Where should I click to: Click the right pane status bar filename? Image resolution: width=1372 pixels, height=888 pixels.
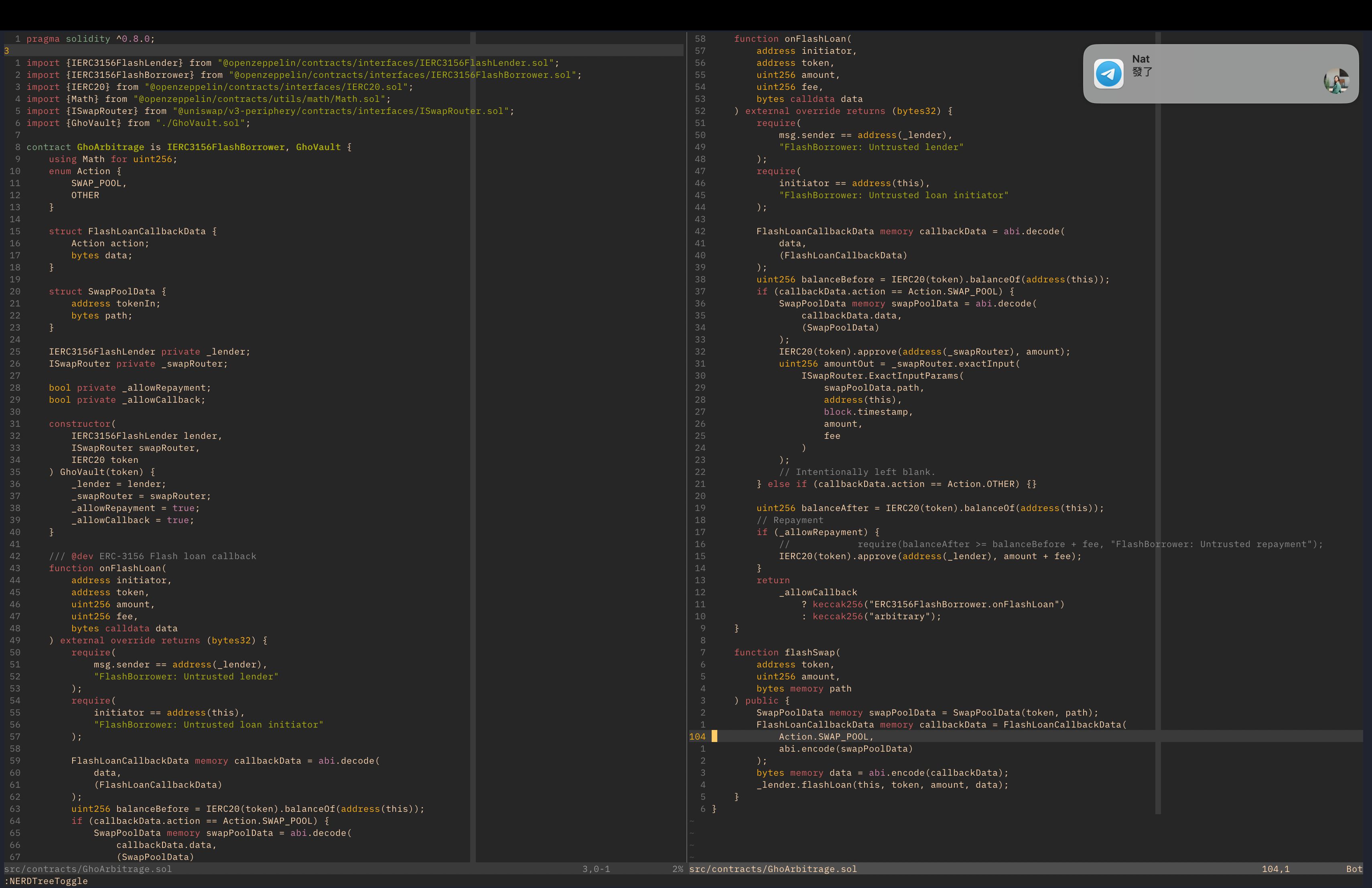pyautogui.click(x=773, y=869)
